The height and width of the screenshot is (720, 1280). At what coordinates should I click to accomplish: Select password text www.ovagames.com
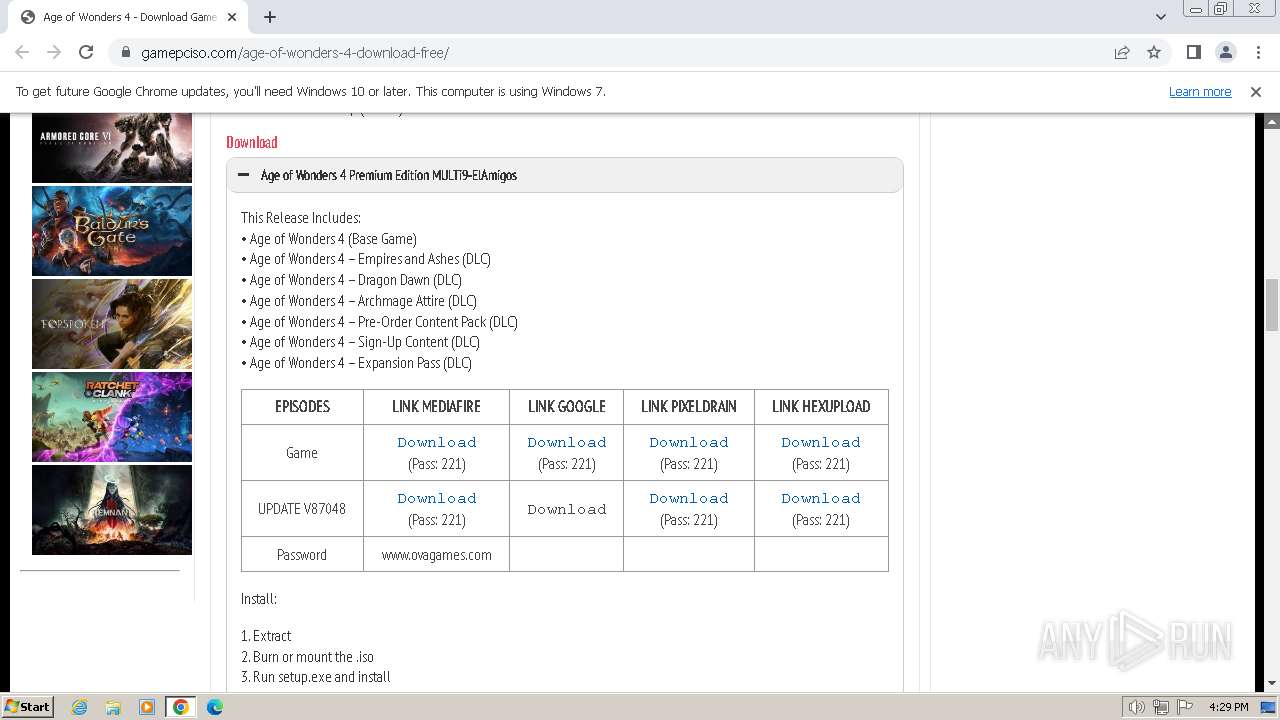(x=437, y=555)
